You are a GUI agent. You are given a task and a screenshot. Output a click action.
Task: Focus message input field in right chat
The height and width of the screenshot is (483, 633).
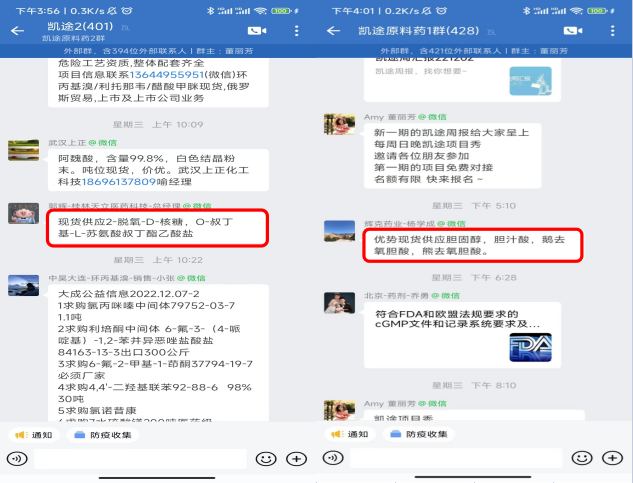click(456, 458)
